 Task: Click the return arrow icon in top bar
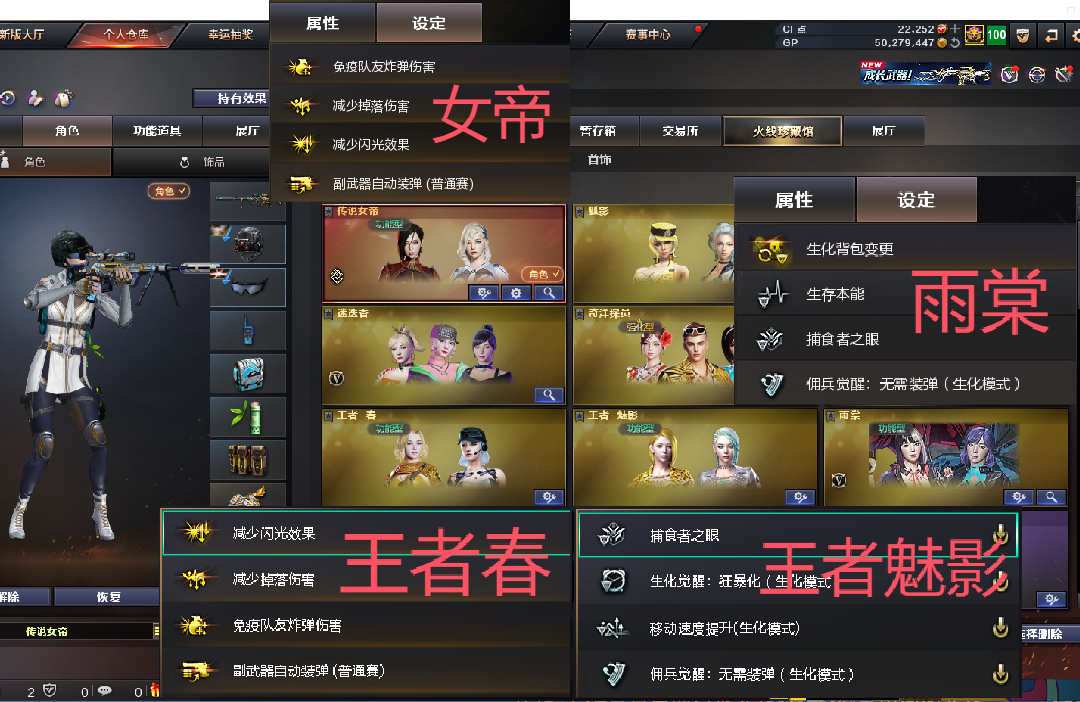(x=1051, y=35)
